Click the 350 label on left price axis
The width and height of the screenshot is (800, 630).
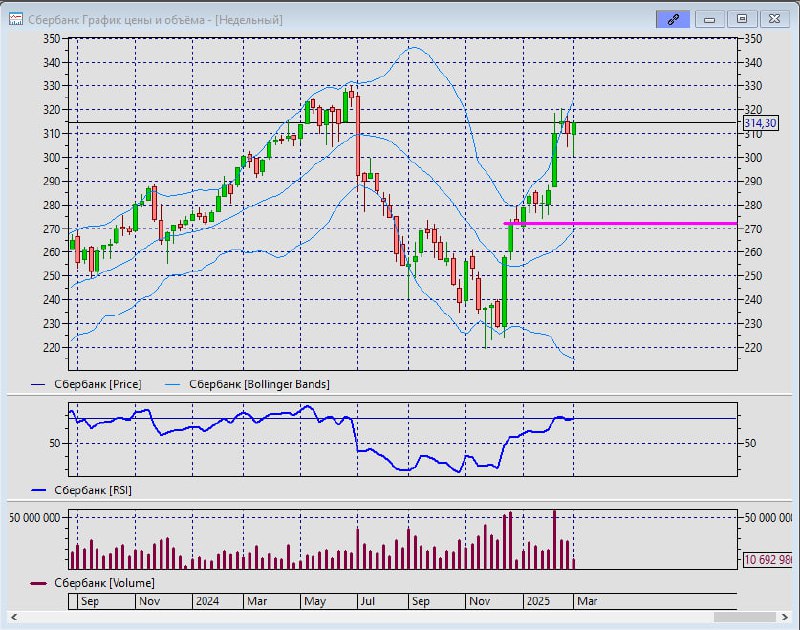click(52, 39)
